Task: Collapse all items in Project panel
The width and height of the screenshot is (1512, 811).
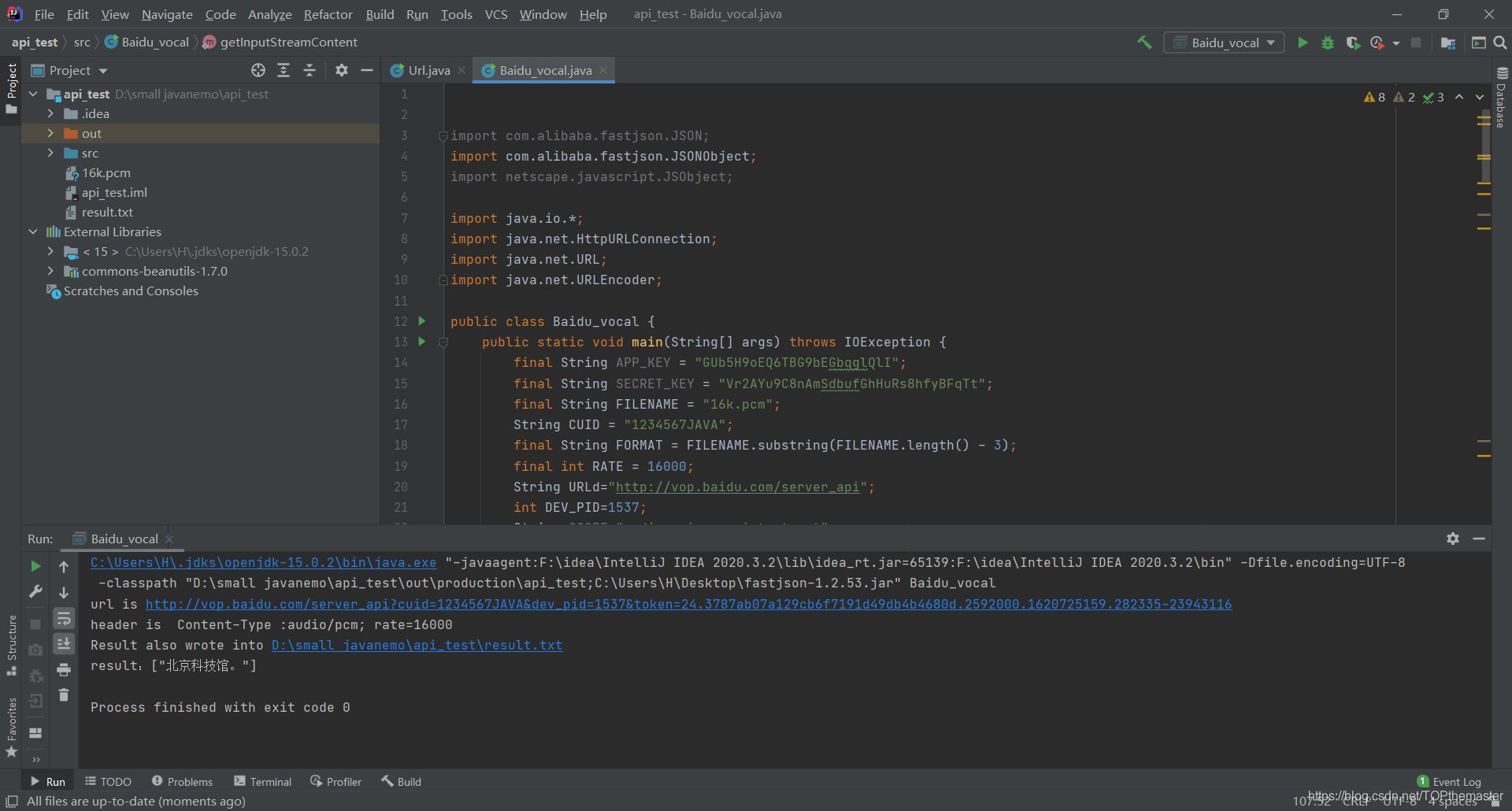Action: click(309, 70)
